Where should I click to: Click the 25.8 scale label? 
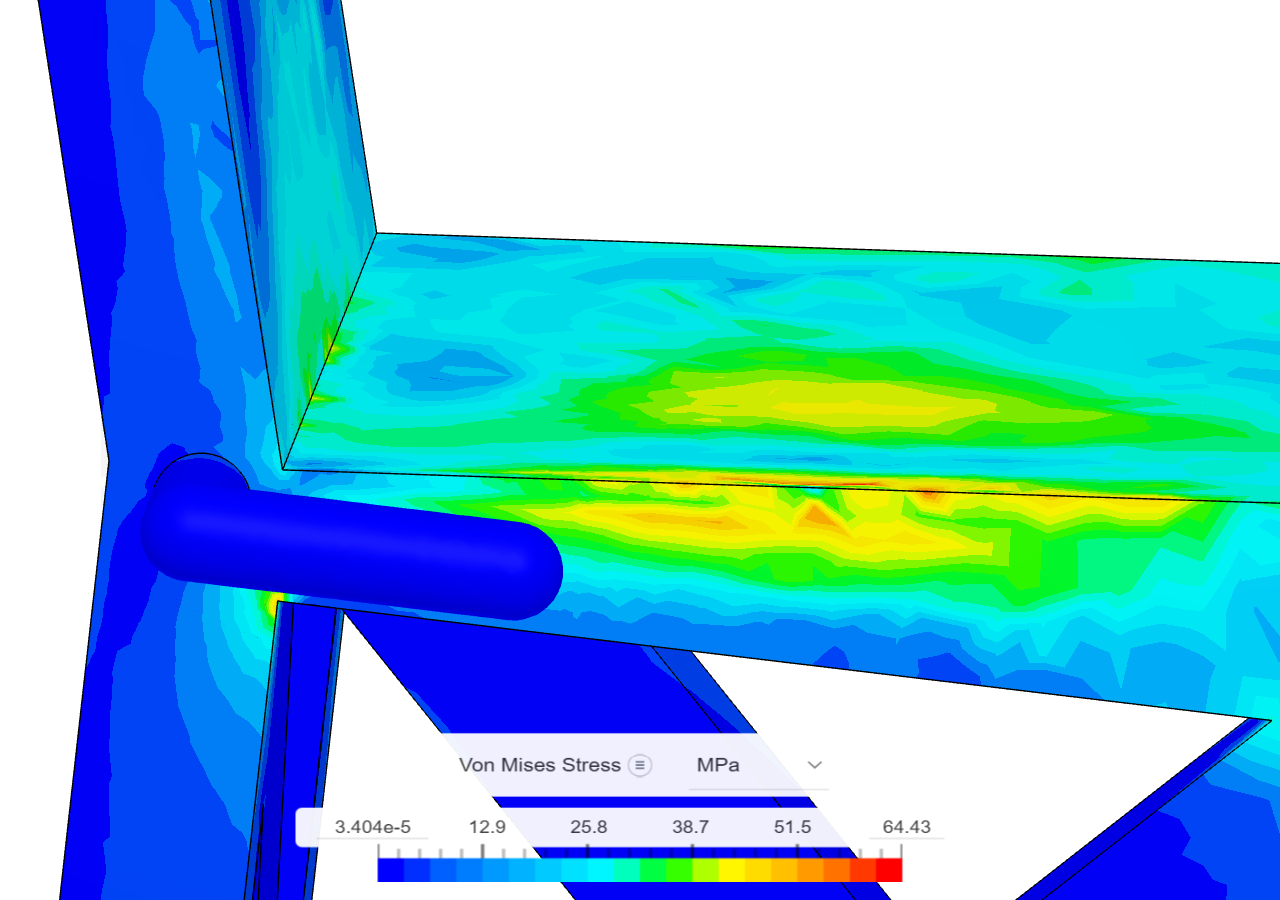588,827
